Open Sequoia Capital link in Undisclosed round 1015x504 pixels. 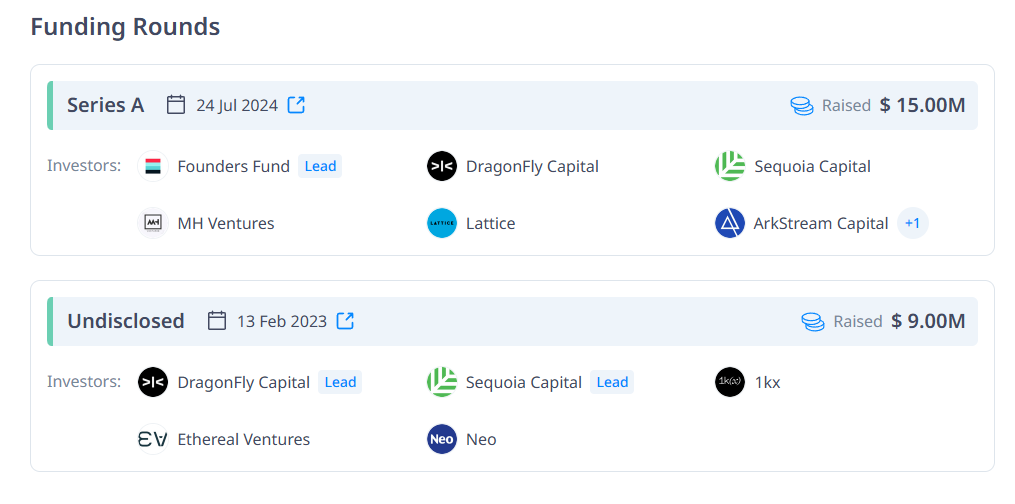(524, 383)
